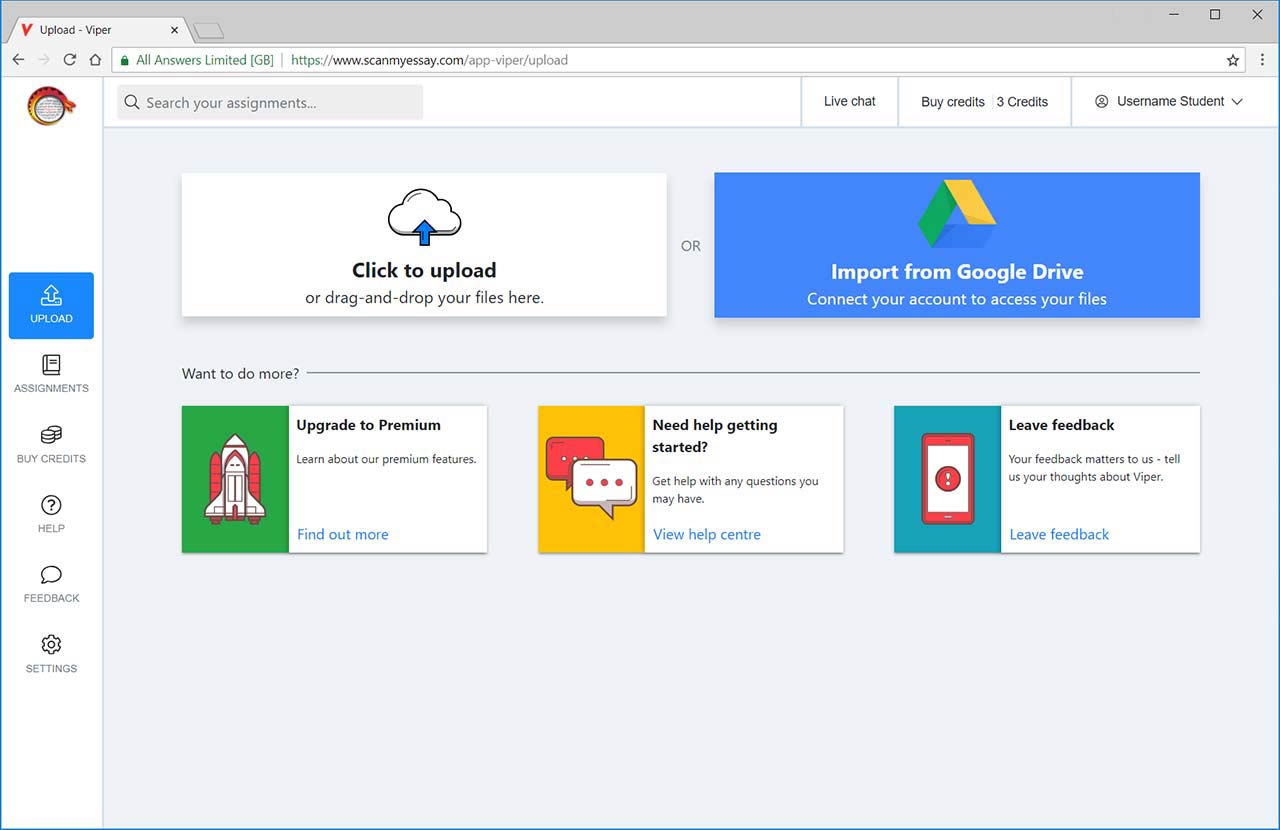This screenshot has width=1280, height=830.
Task: Click Find out more under Upgrade to Premium
Action: (342, 534)
